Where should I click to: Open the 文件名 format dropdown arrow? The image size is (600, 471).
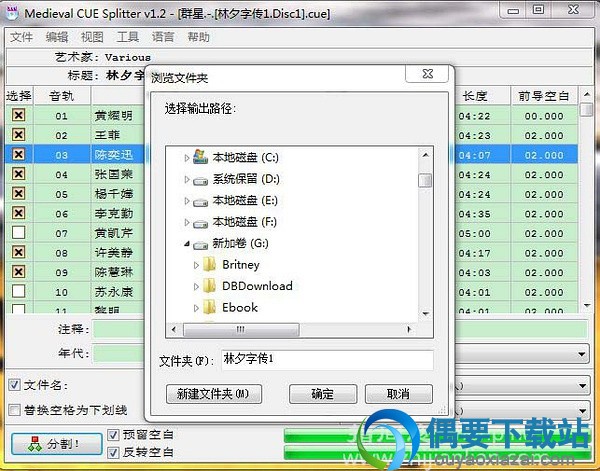(582, 386)
